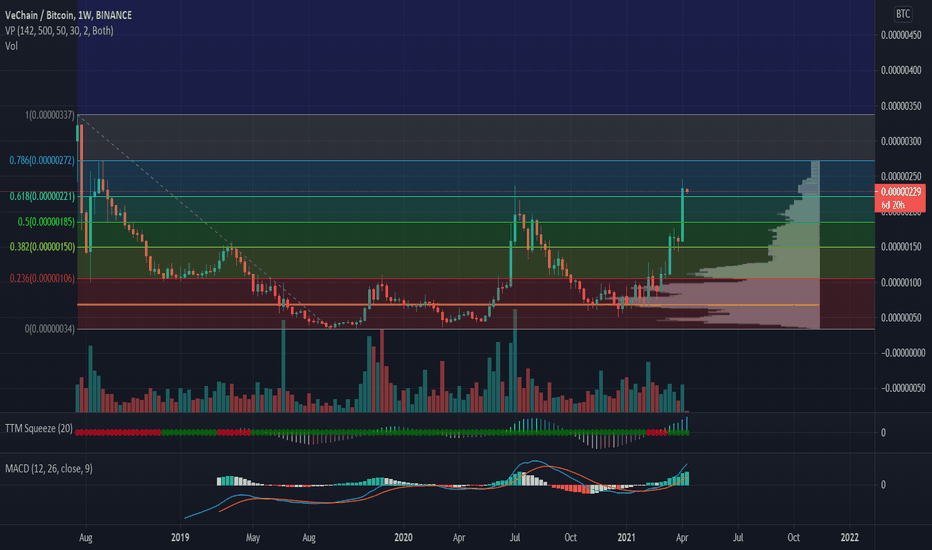Click the 0.00000300 price axis label
Image resolution: width=932 pixels, height=550 pixels.
click(901, 142)
